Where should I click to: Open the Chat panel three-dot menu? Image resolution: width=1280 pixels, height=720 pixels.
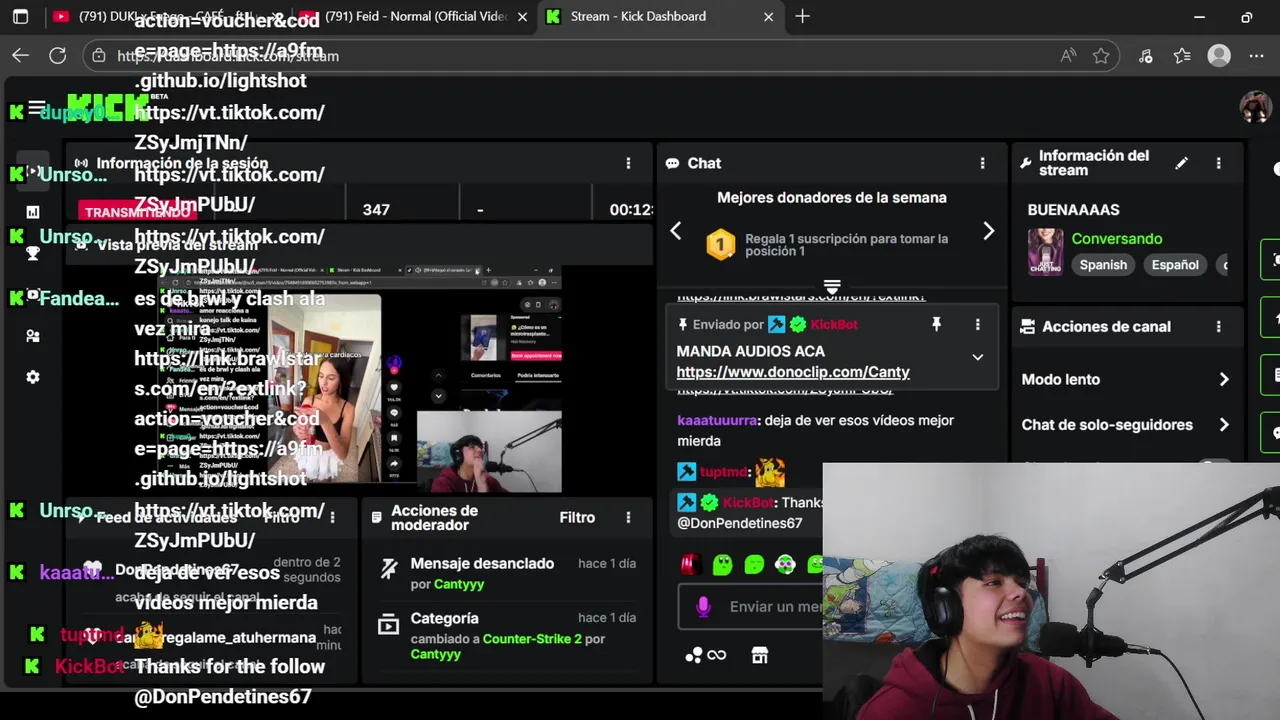[x=982, y=163]
